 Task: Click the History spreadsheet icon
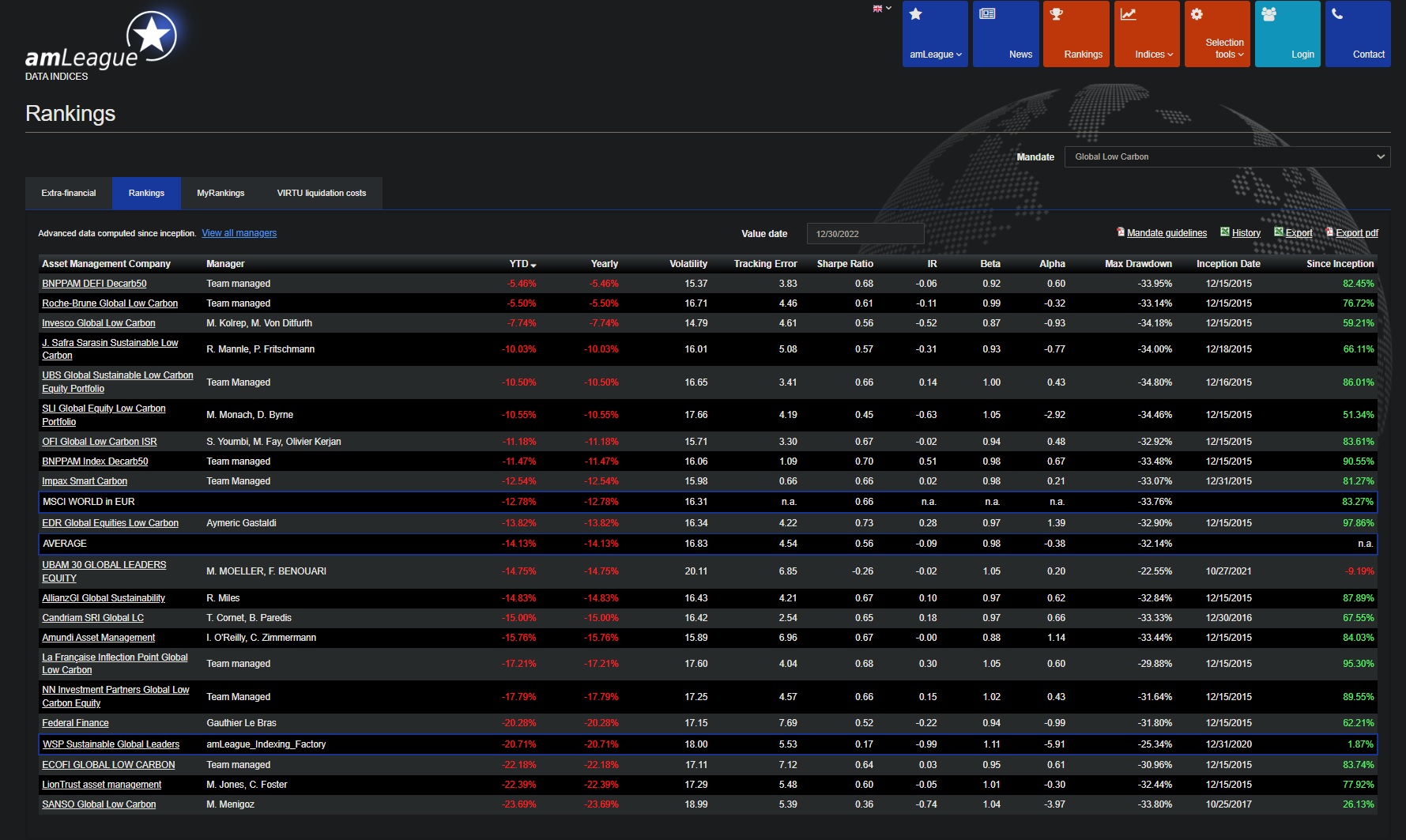click(x=1225, y=232)
